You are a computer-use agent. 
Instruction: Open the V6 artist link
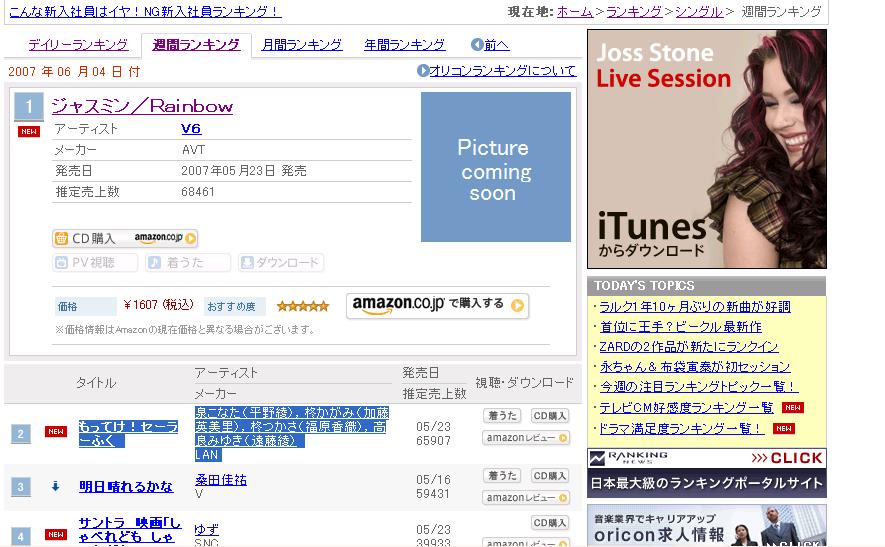pos(191,129)
